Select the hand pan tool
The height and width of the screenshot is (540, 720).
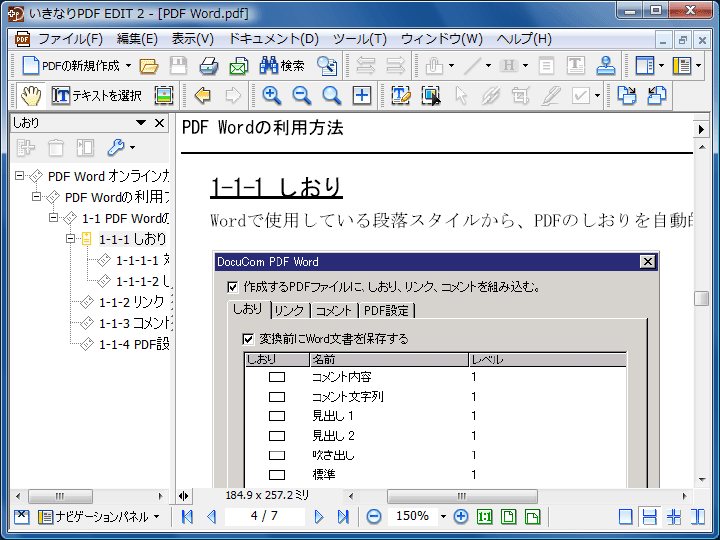(31, 96)
